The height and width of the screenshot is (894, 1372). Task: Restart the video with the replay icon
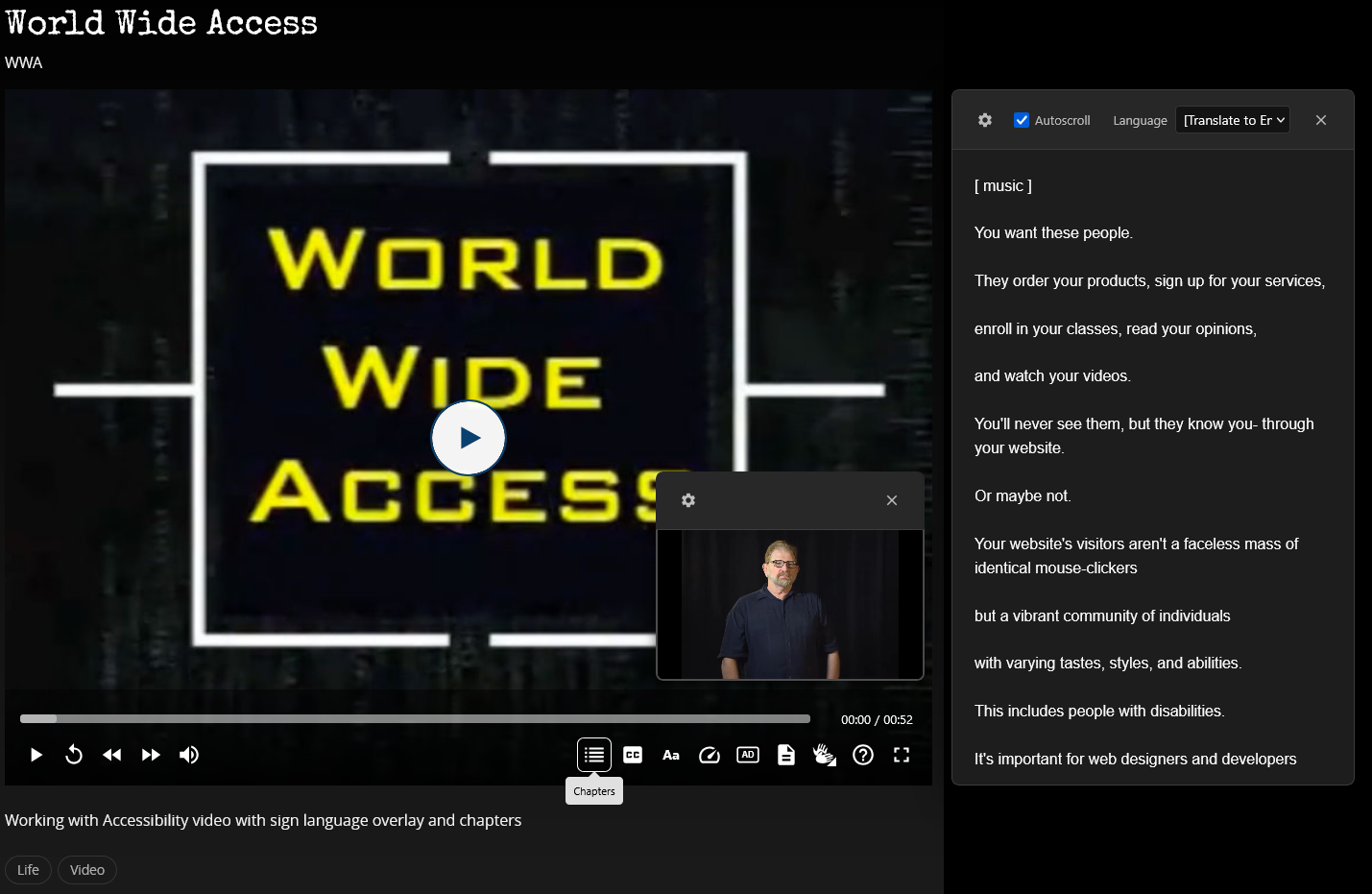(x=74, y=755)
